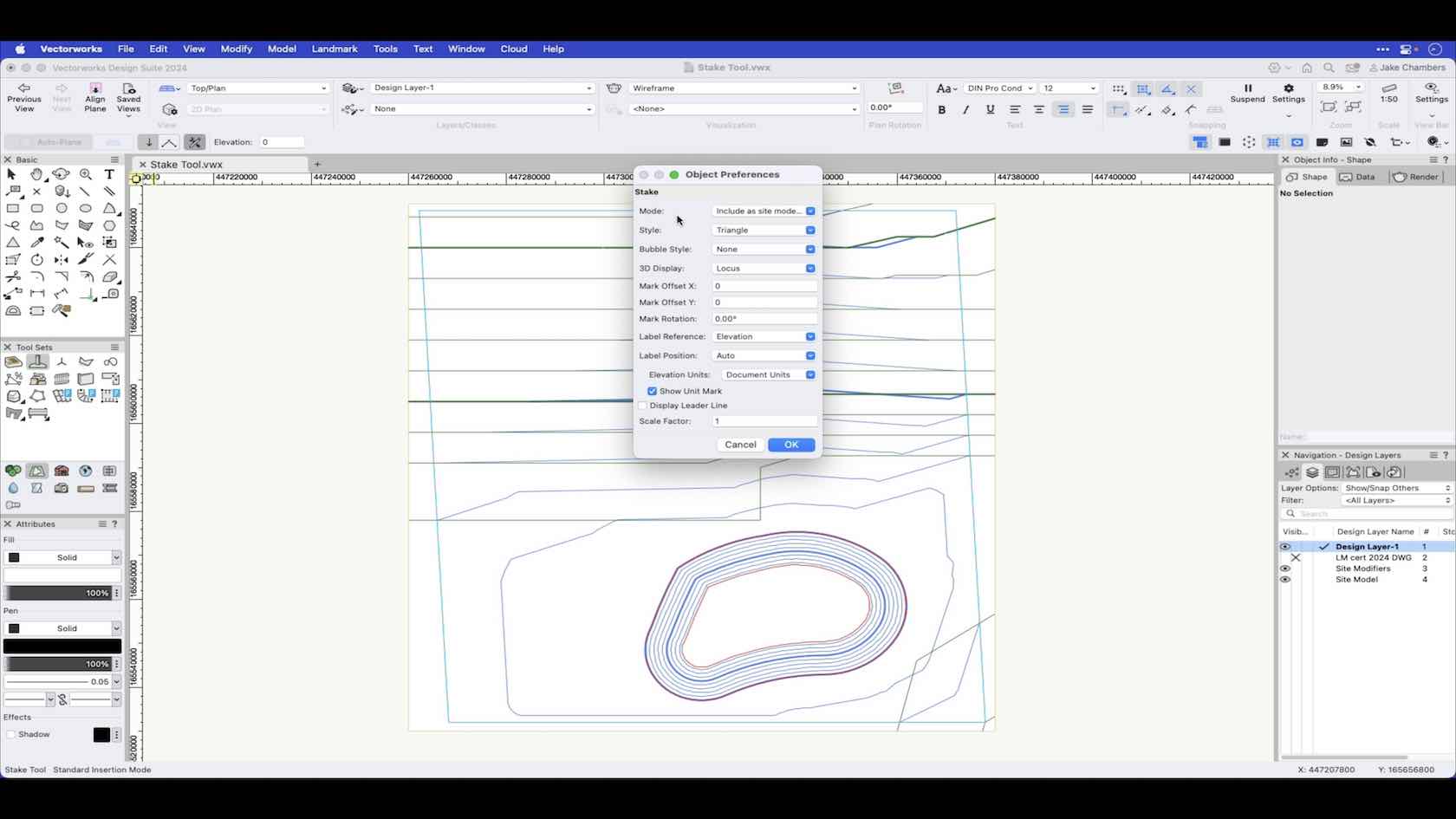Select the Zoom tool in Basic palette

[86, 174]
